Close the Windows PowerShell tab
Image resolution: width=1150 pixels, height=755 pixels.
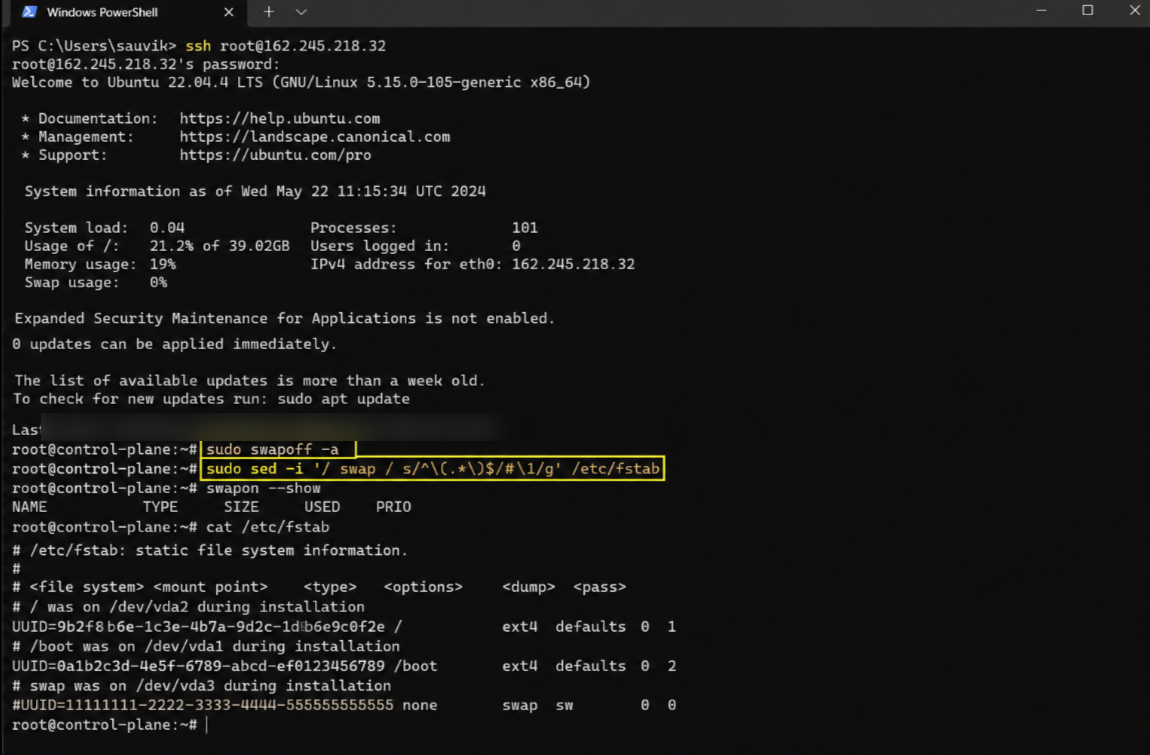pyautogui.click(x=229, y=12)
